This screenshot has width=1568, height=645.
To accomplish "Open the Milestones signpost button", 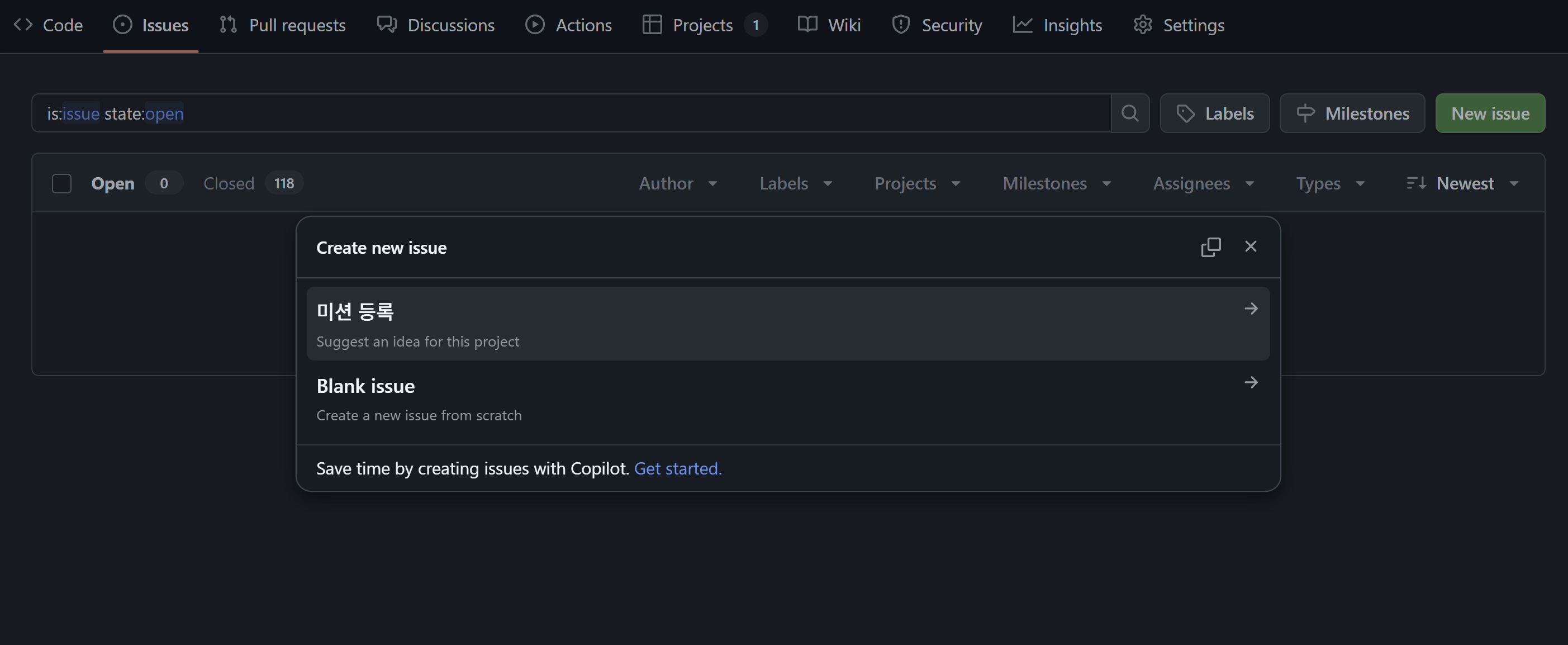I will tap(1352, 113).
